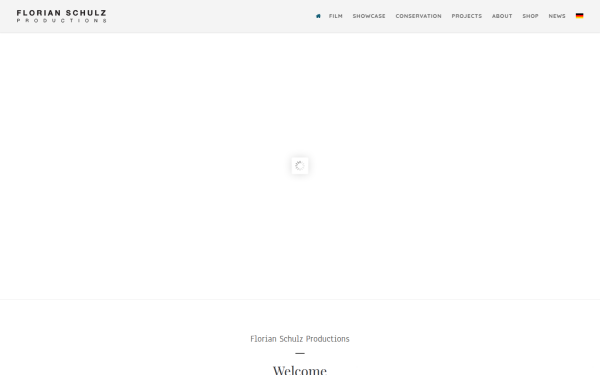Switch language via the German flag icon
The image size is (600, 375).
tap(579, 16)
